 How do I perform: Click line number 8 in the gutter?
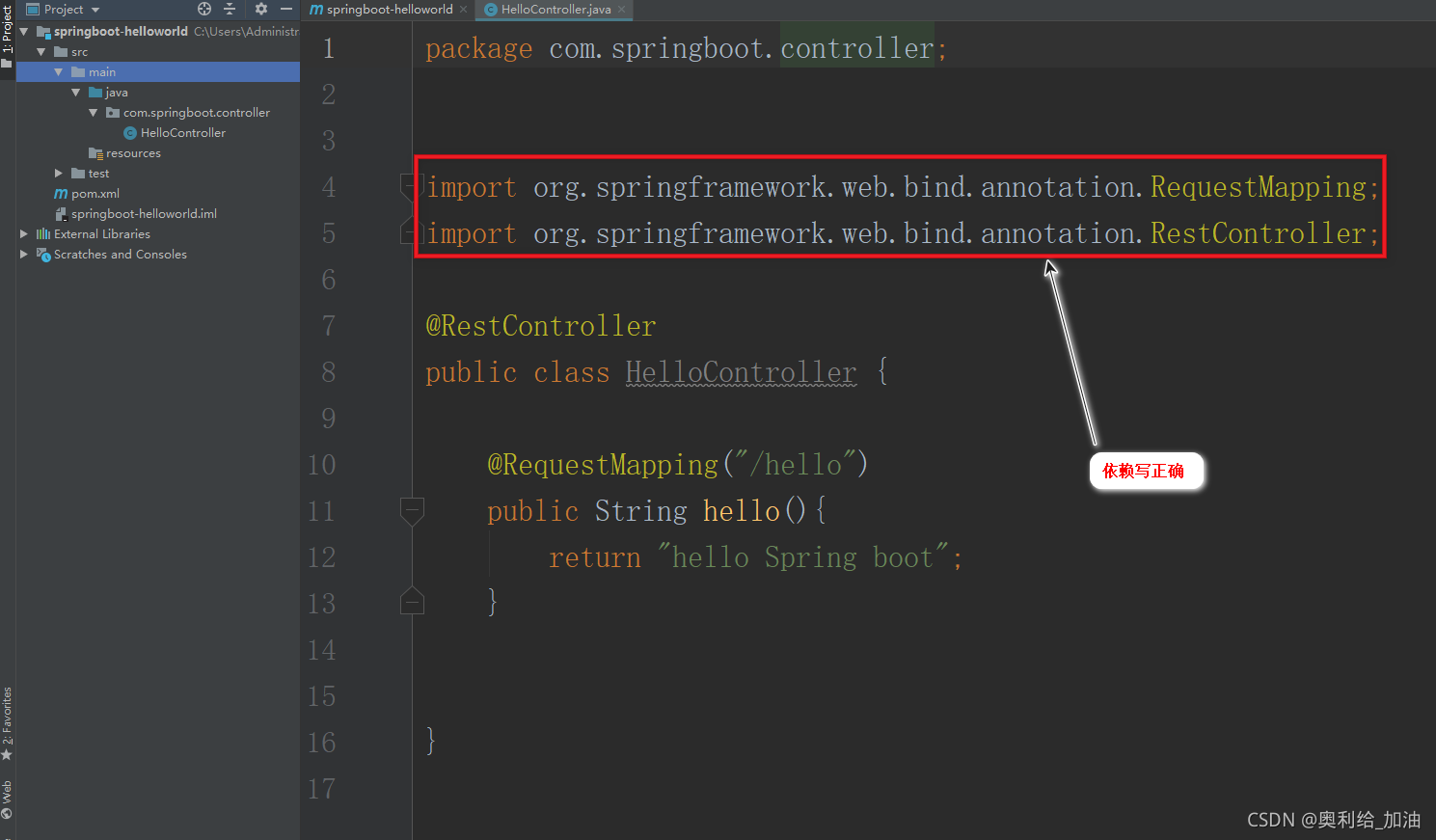329,372
